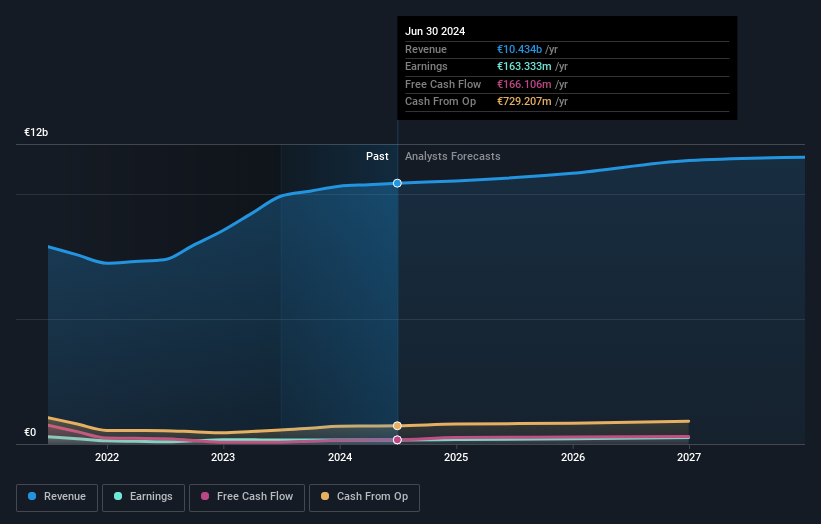Image resolution: width=821 pixels, height=524 pixels.
Task: Click the 2026 x-axis label
Action: coord(573,457)
